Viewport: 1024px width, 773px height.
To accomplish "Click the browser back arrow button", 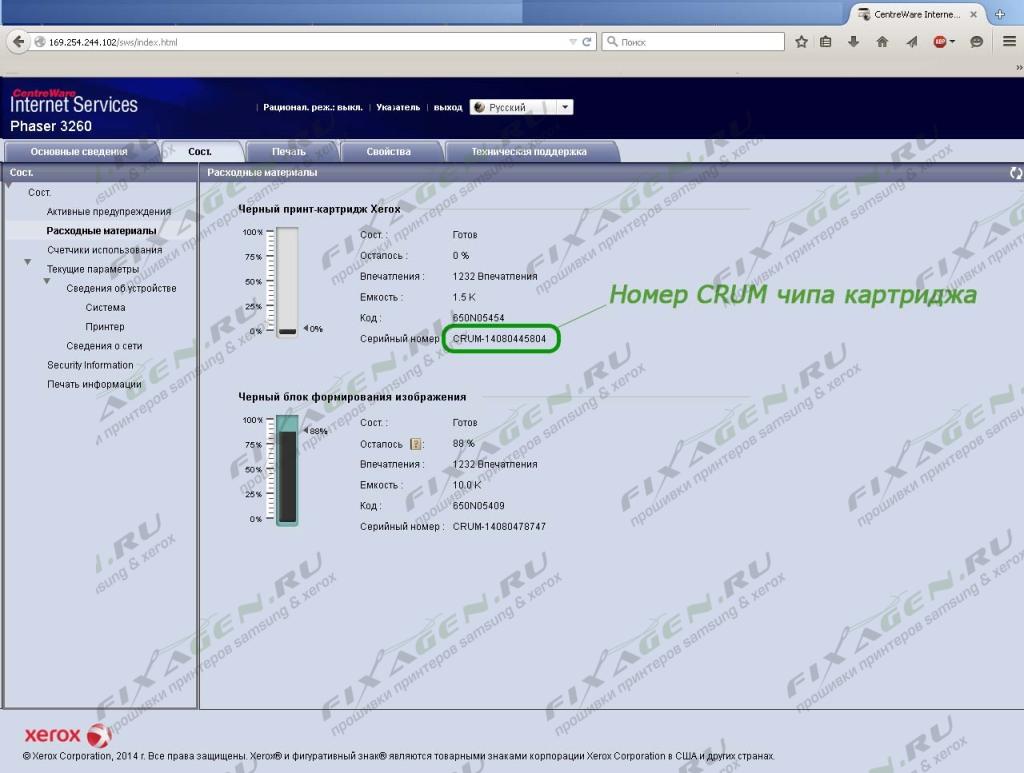I will [x=17, y=42].
